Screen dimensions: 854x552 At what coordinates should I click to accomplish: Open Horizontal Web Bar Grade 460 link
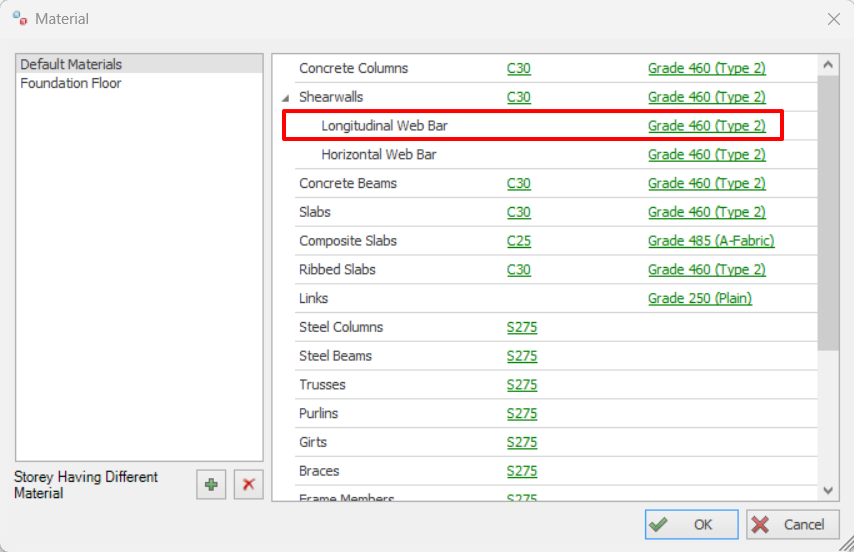click(x=706, y=155)
